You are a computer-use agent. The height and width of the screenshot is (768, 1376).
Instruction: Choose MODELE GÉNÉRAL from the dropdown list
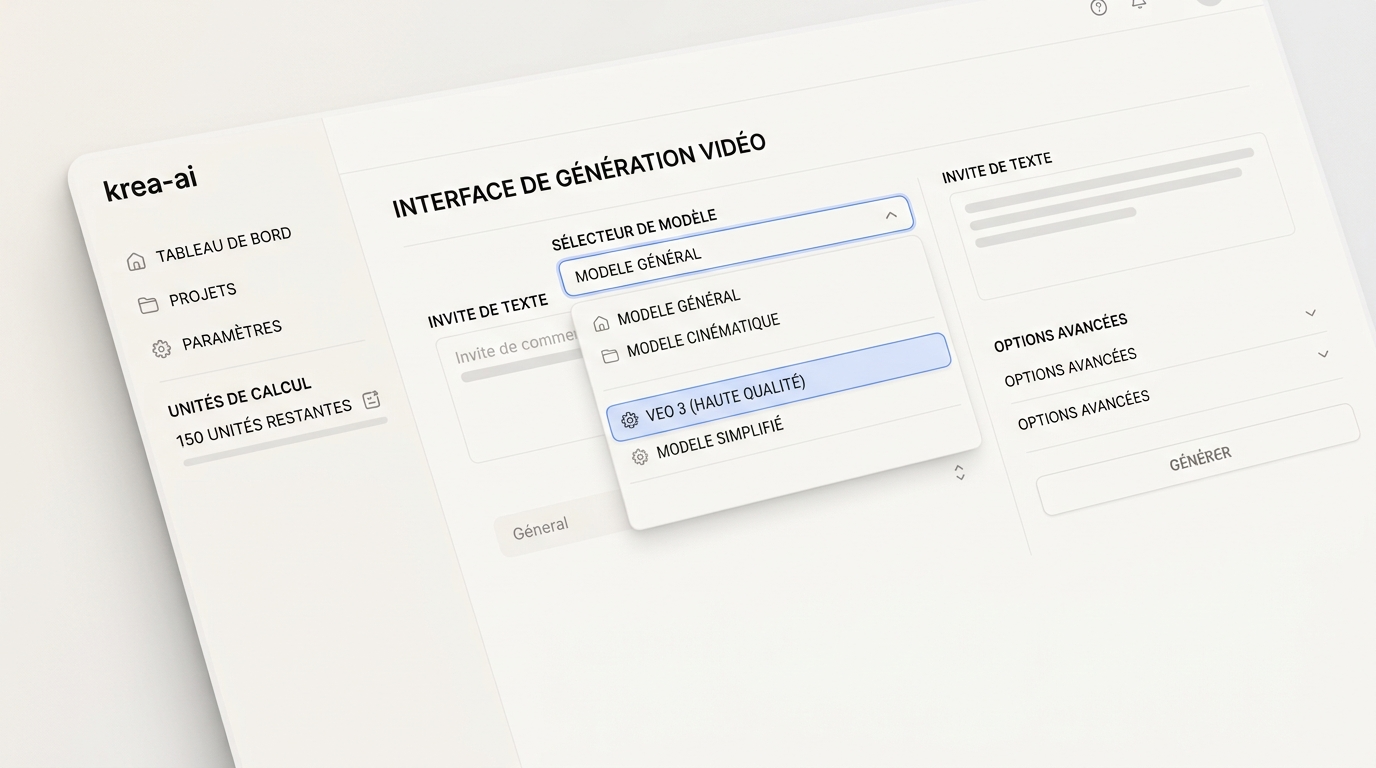click(x=679, y=309)
